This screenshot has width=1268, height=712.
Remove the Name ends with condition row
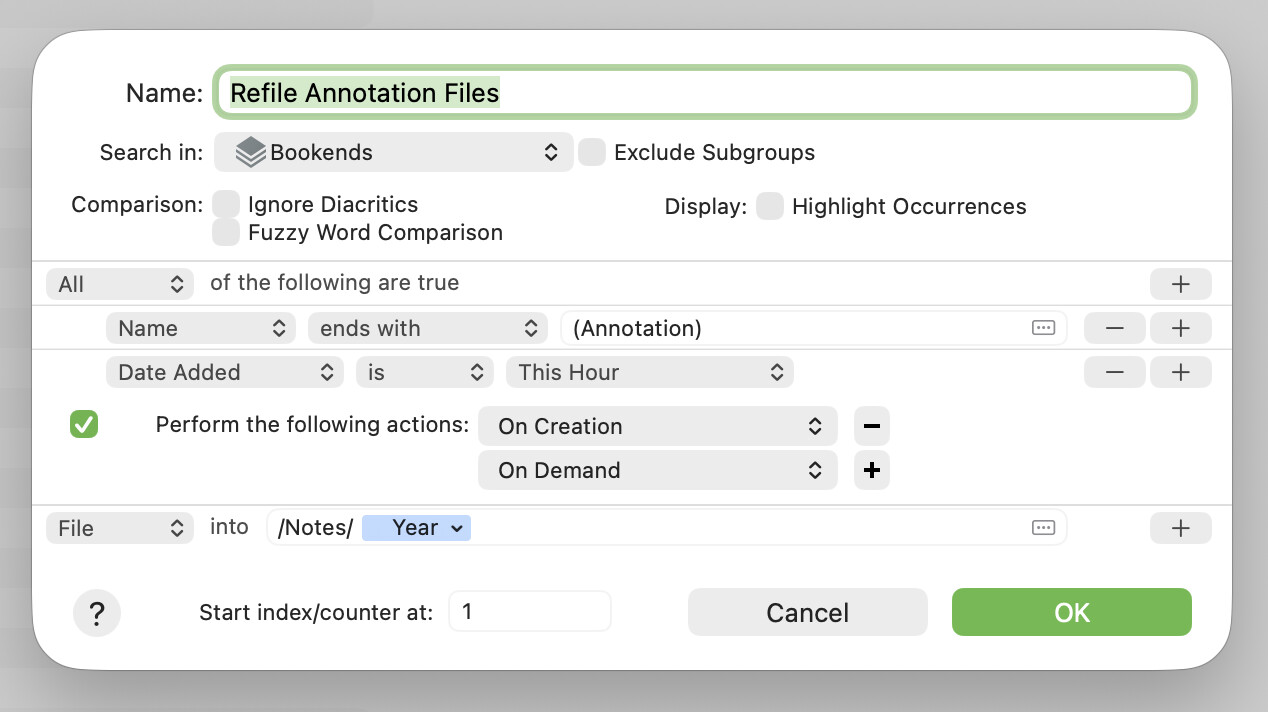(x=1114, y=328)
